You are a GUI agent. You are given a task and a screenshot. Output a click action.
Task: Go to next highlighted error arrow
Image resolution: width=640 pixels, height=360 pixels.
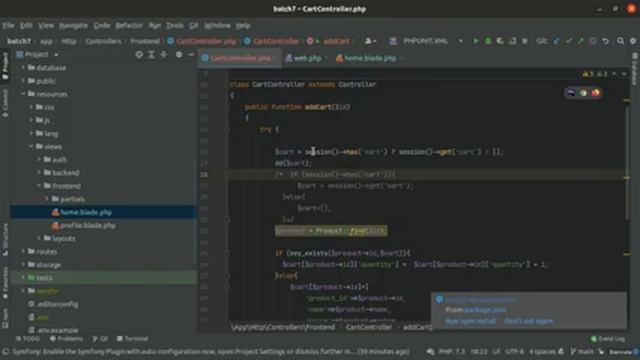(624, 74)
